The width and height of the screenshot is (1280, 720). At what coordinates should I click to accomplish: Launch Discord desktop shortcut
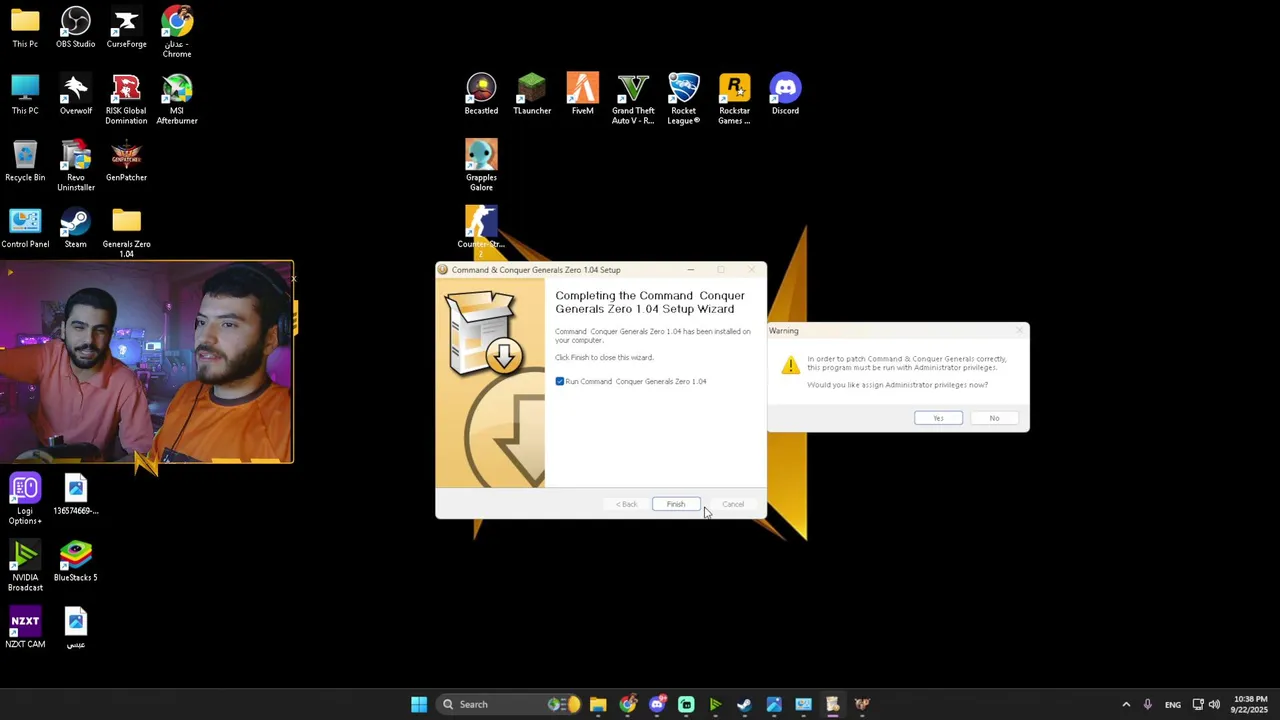[785, 94]
